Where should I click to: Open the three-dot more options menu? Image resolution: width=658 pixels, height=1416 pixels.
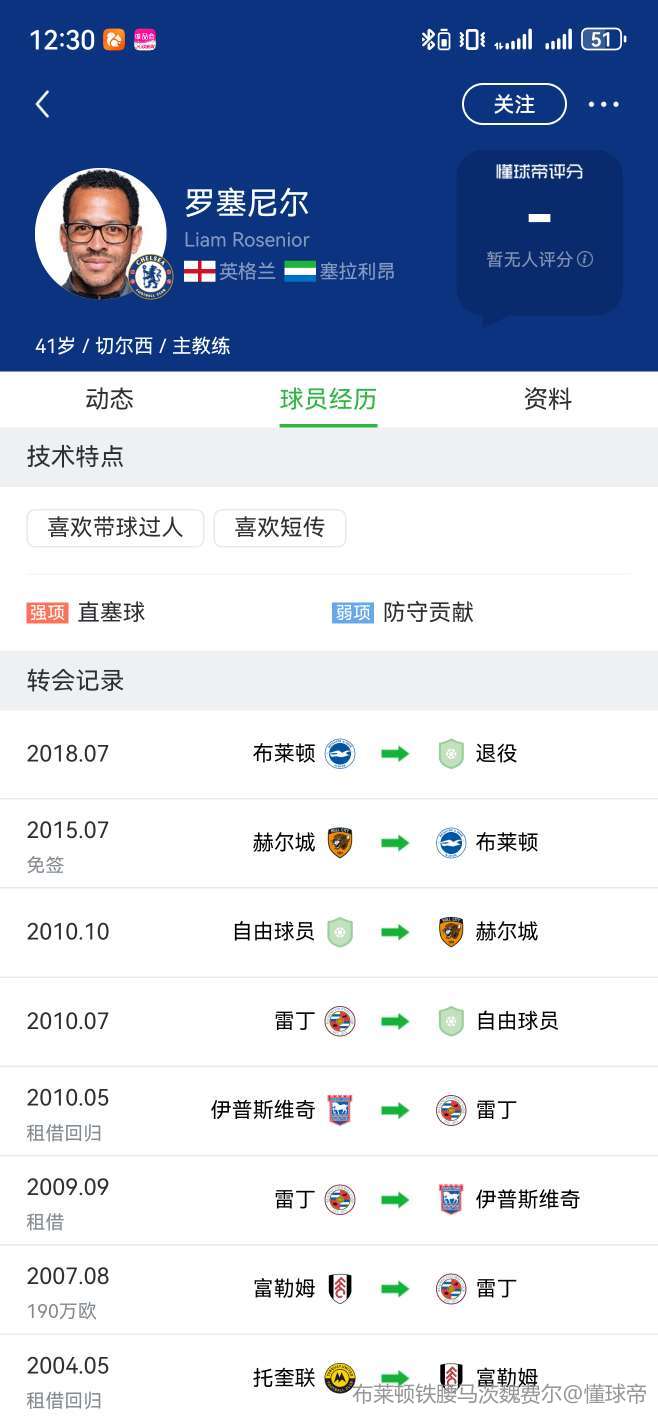point(603,104)
